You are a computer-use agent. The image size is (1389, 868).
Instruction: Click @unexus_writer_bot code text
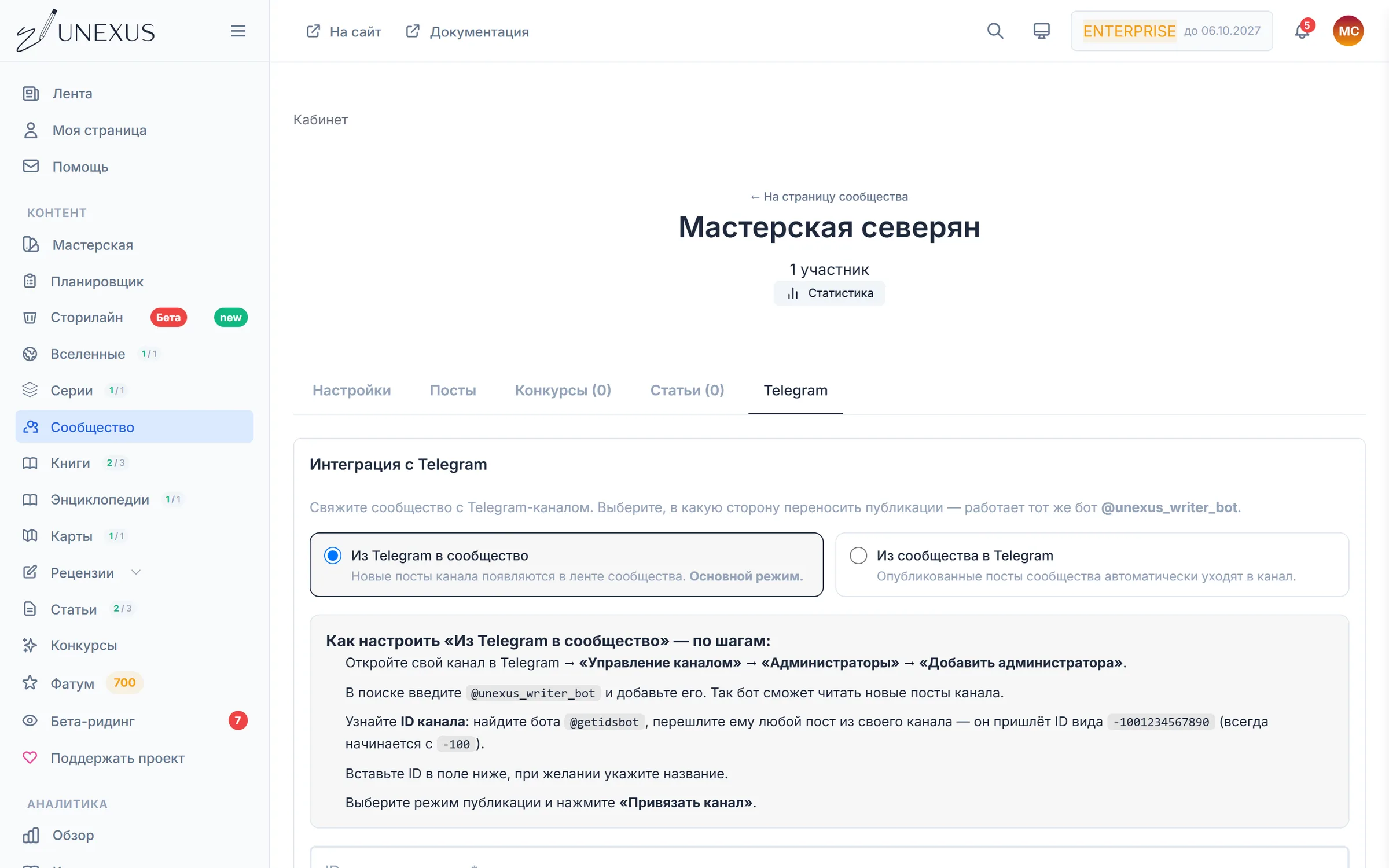click(x=532, y=693)
